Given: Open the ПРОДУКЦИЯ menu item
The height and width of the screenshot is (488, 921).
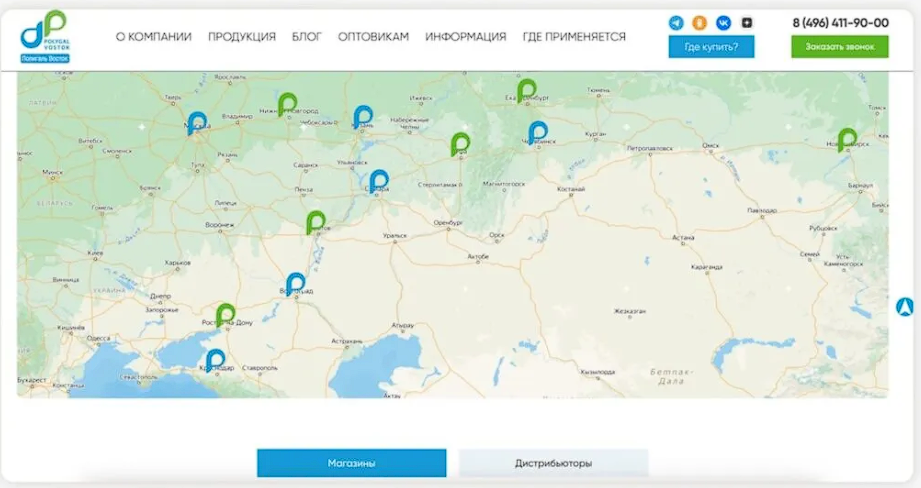Looking at the screenshot, I should pos(242,37).
